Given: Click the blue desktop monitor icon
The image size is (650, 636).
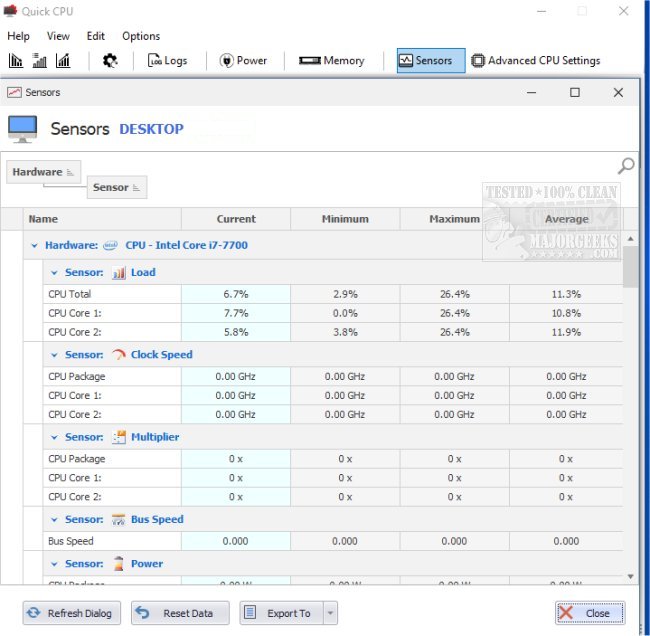Looking at the screenshot, I should pos(22,129).
